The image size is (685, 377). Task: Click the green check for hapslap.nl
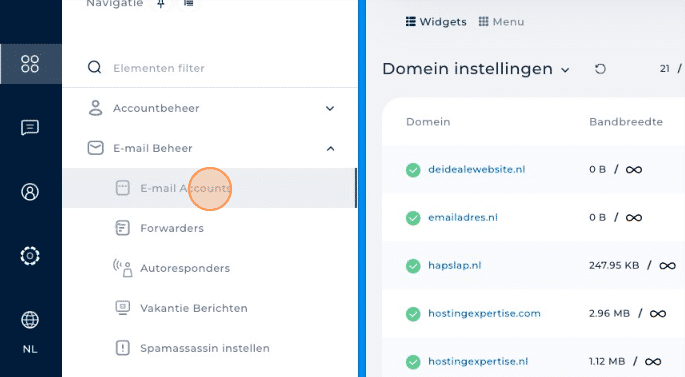413,266
